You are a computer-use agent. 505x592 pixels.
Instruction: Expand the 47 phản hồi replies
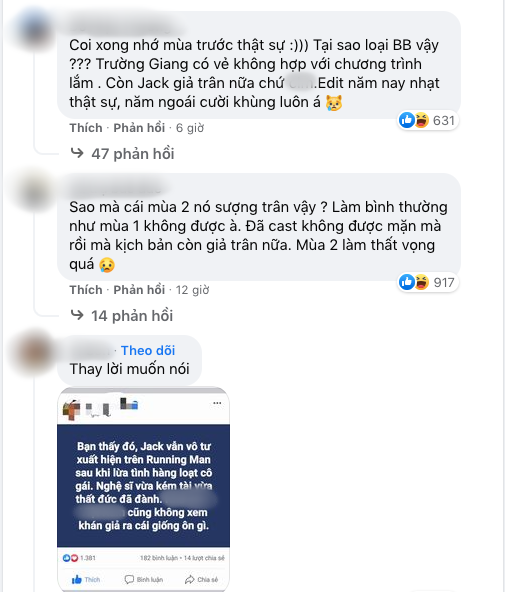[132, 154]
